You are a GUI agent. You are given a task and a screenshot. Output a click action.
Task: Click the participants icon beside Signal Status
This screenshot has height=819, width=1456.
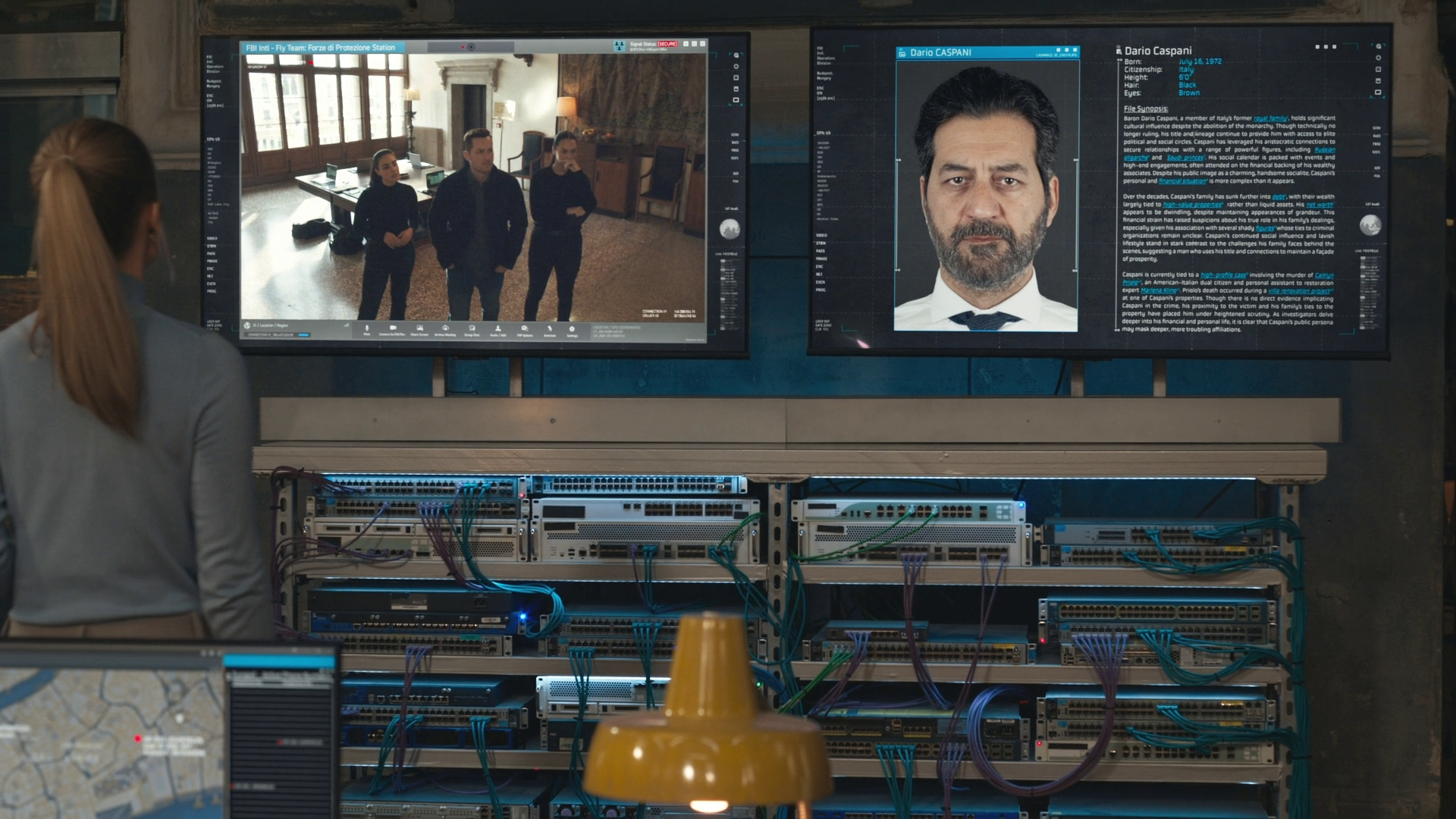pos(619,46)
